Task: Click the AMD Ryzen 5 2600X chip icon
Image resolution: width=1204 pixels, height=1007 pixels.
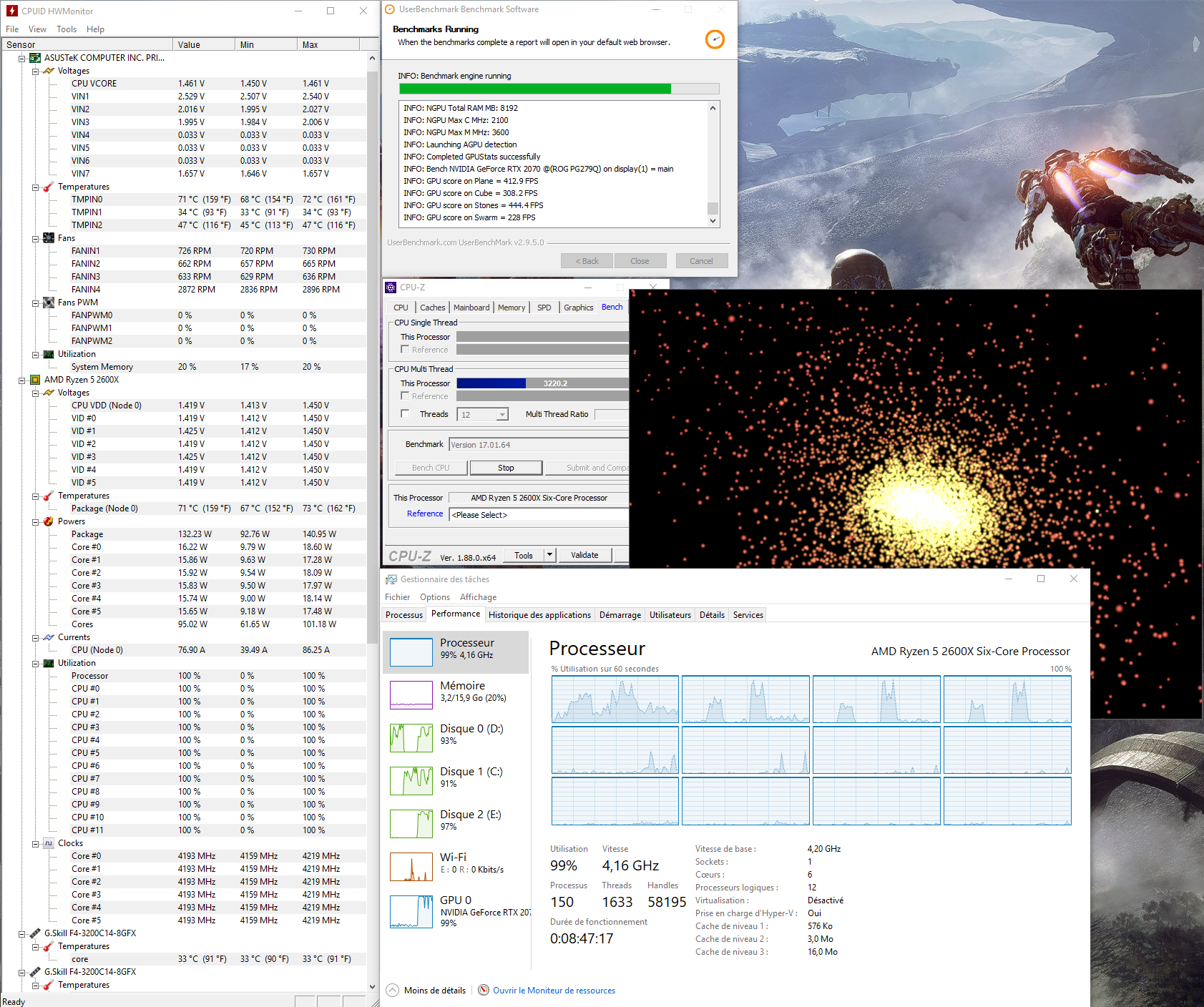Action: point(35,380)
